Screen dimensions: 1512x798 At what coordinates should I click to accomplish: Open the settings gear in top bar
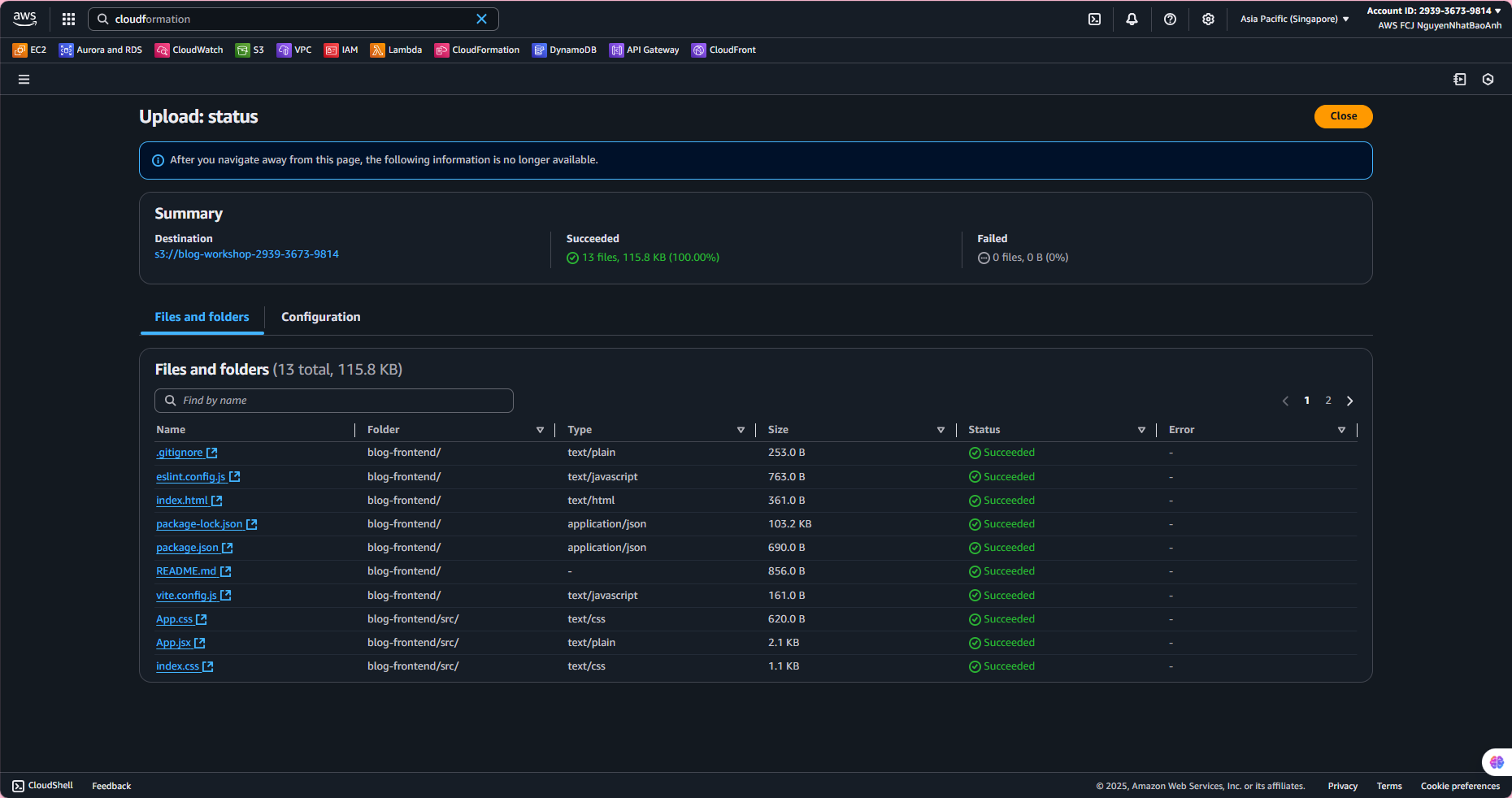point(1208,19)
